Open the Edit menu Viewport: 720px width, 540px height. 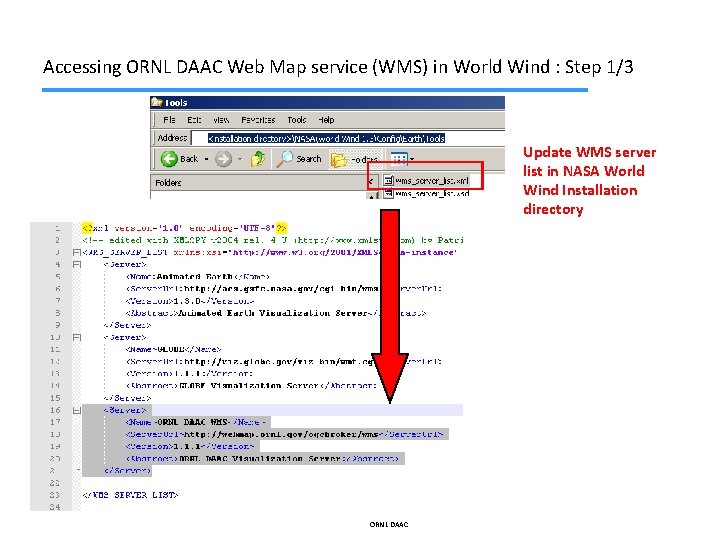(x=194, y=120)
